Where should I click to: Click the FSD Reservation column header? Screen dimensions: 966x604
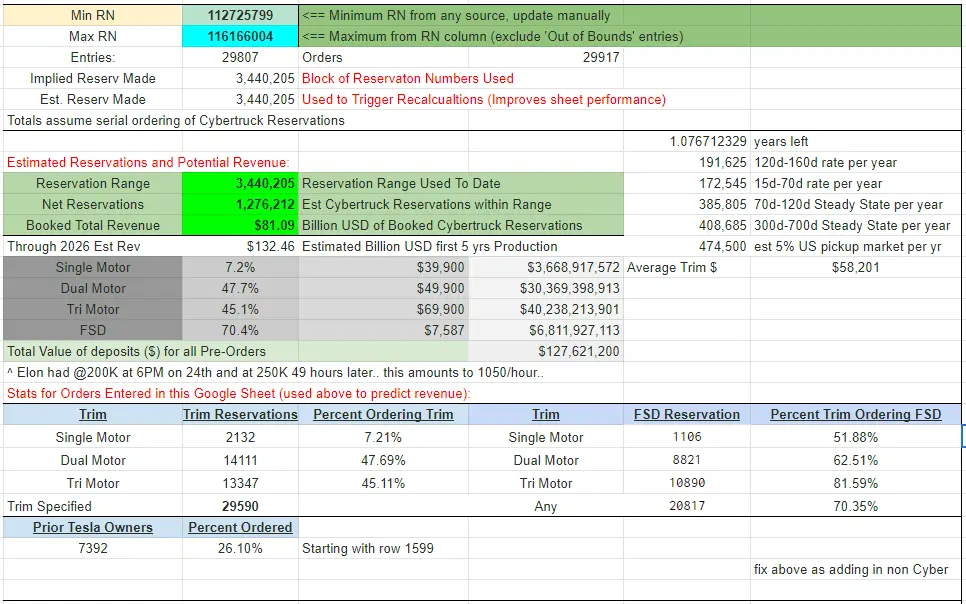(x=687, y=414)
